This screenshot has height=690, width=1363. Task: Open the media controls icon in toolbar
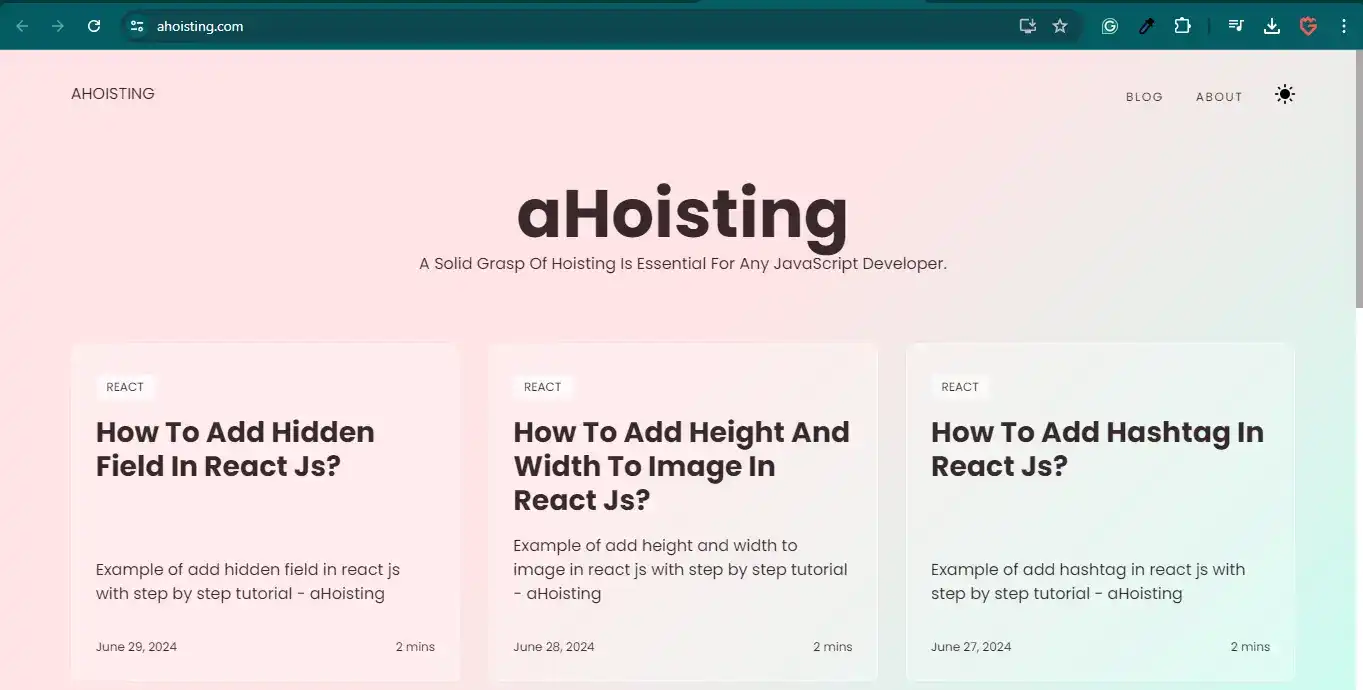tap(1236, 26)
